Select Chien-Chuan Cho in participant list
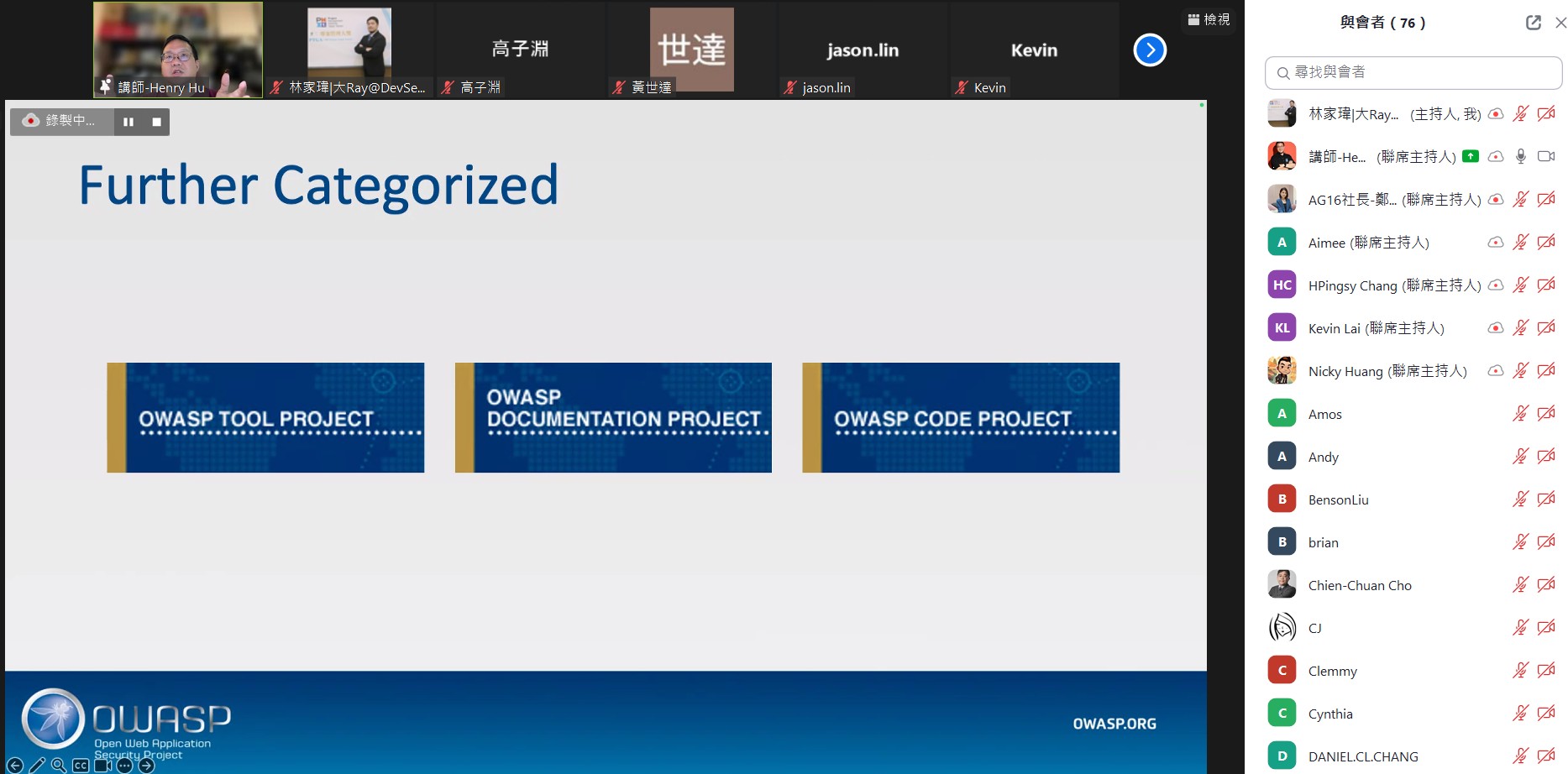Screen dimensions: 1568x774 1359,585
